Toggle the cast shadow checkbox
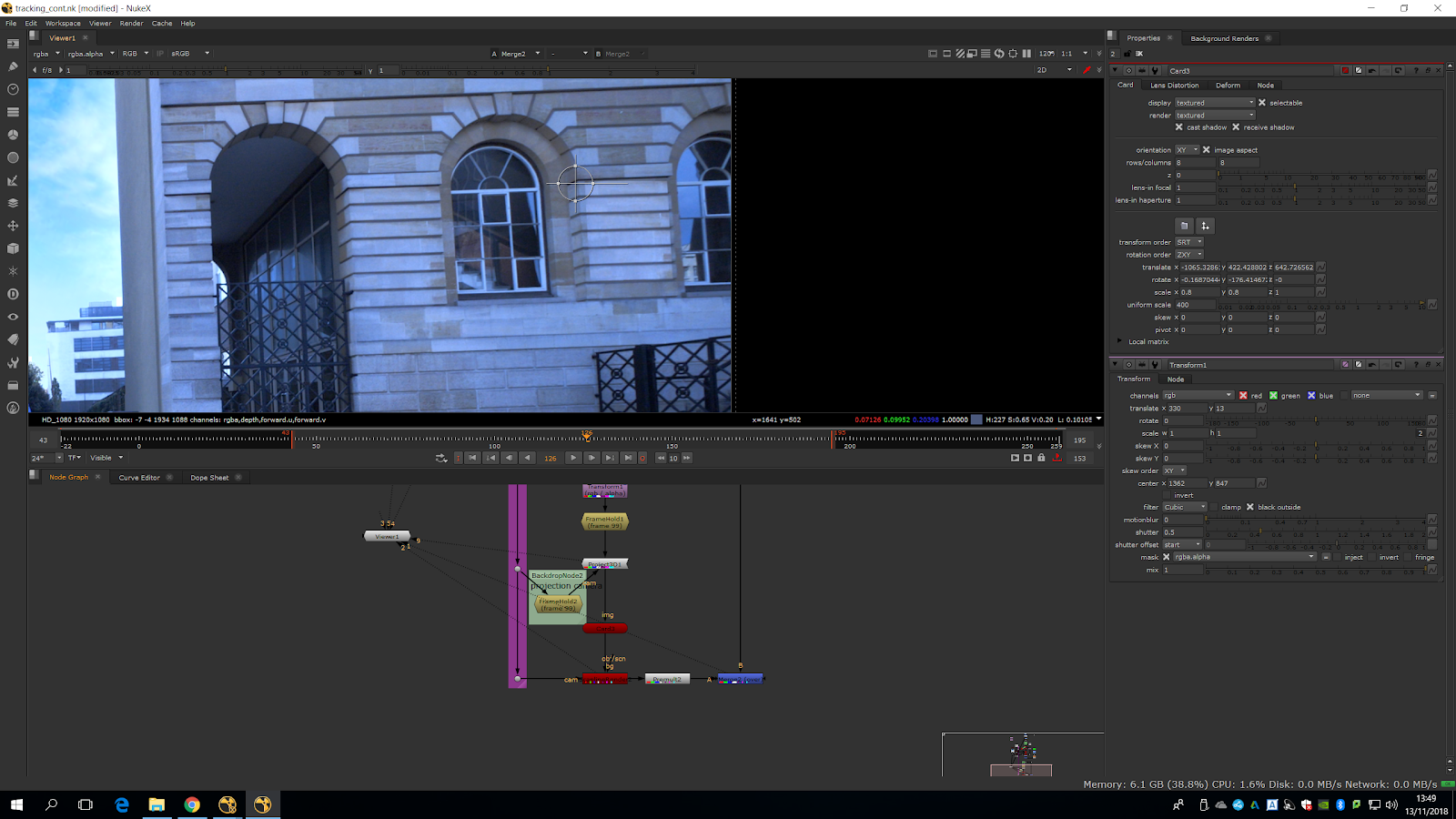The width and height of the screenshot is (1456, 819). 1179,127
